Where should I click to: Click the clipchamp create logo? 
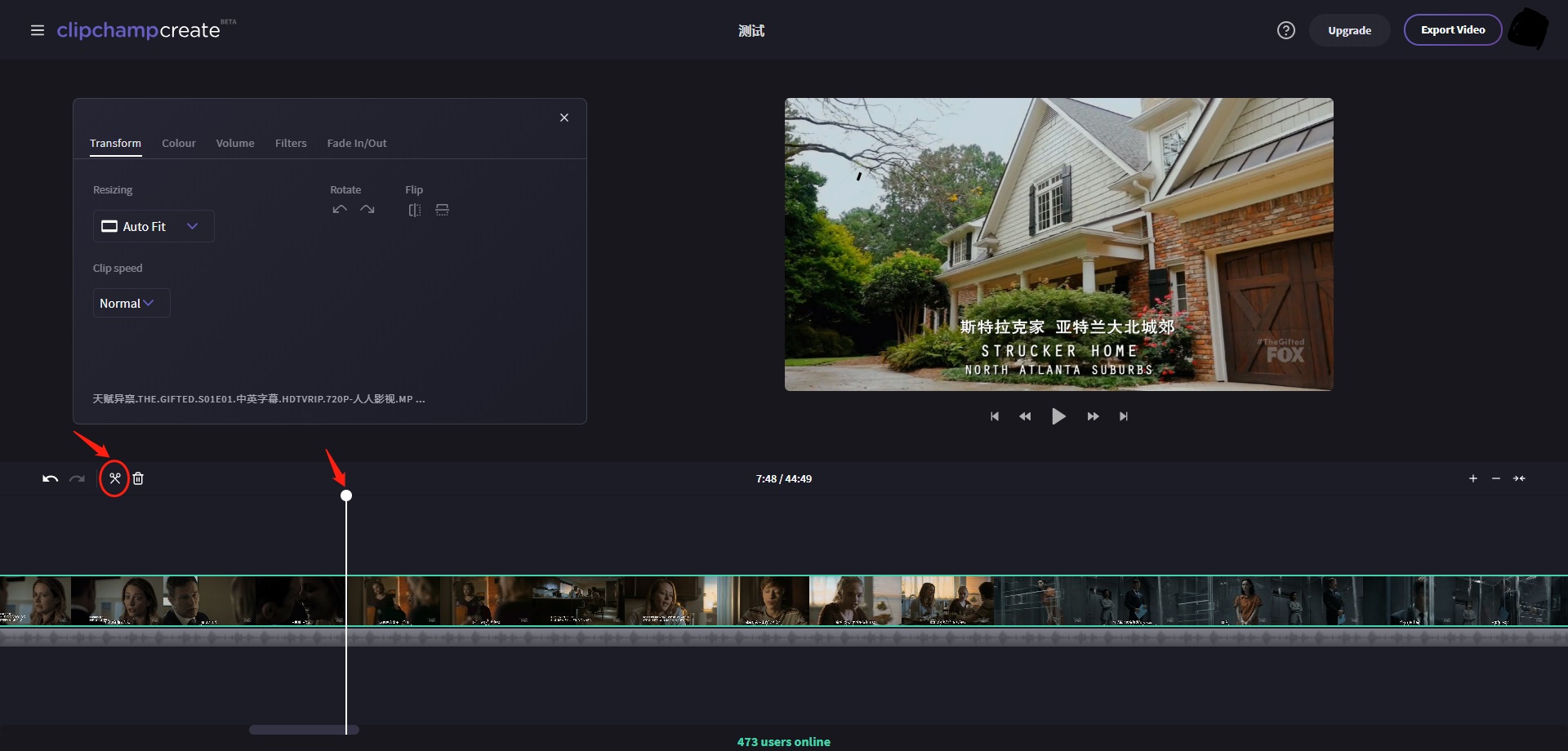[146, 29]
